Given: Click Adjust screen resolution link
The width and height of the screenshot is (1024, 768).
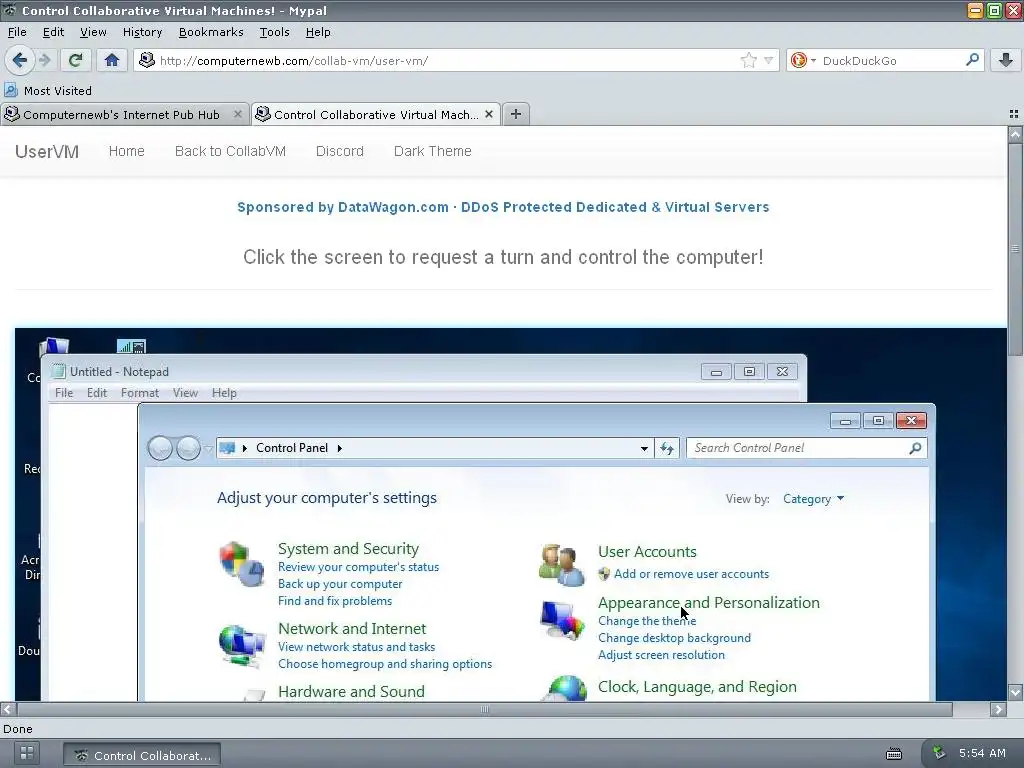Looking at the screenshot, I should [661, 655].
